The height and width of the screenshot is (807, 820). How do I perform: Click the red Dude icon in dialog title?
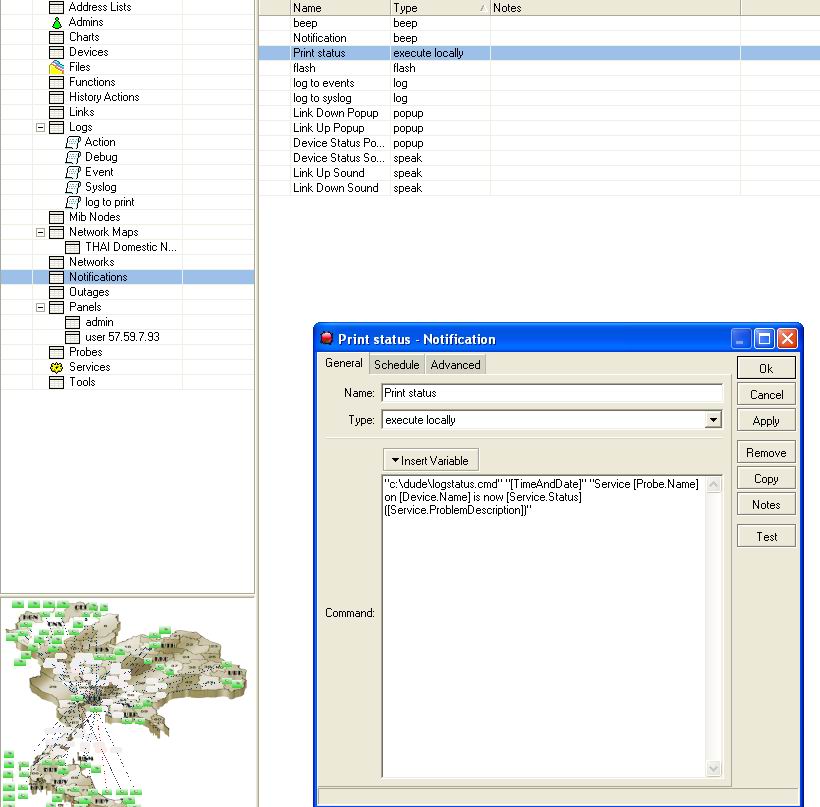click(x=327, y=338)
